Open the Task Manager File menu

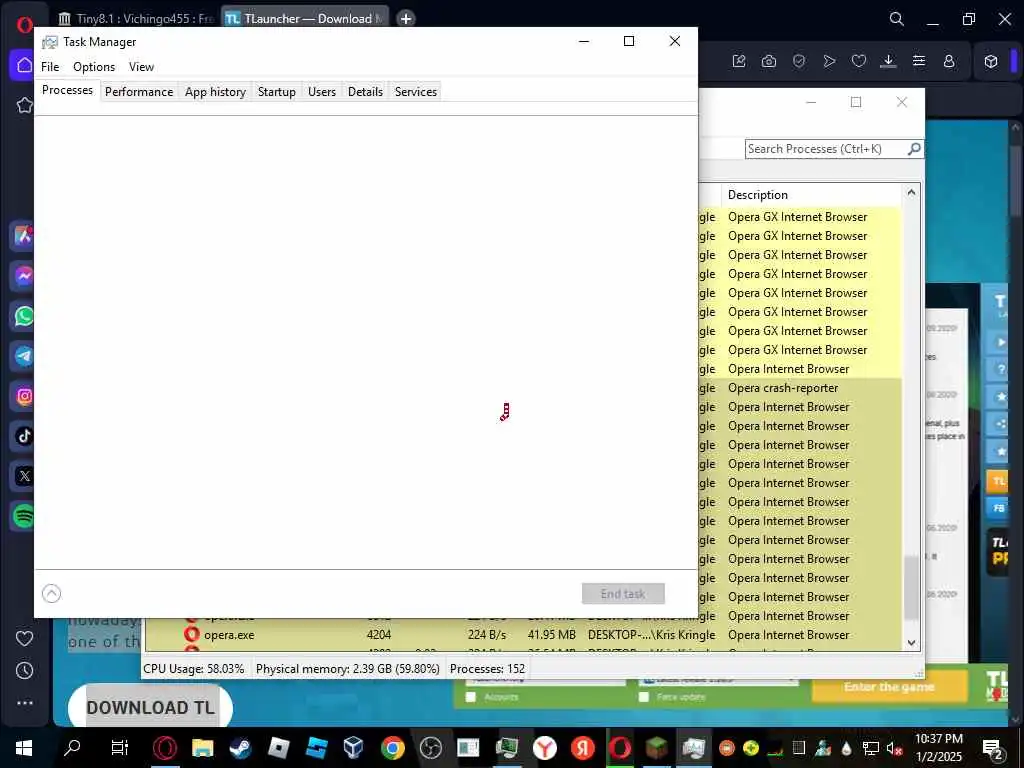coord(50,67)
